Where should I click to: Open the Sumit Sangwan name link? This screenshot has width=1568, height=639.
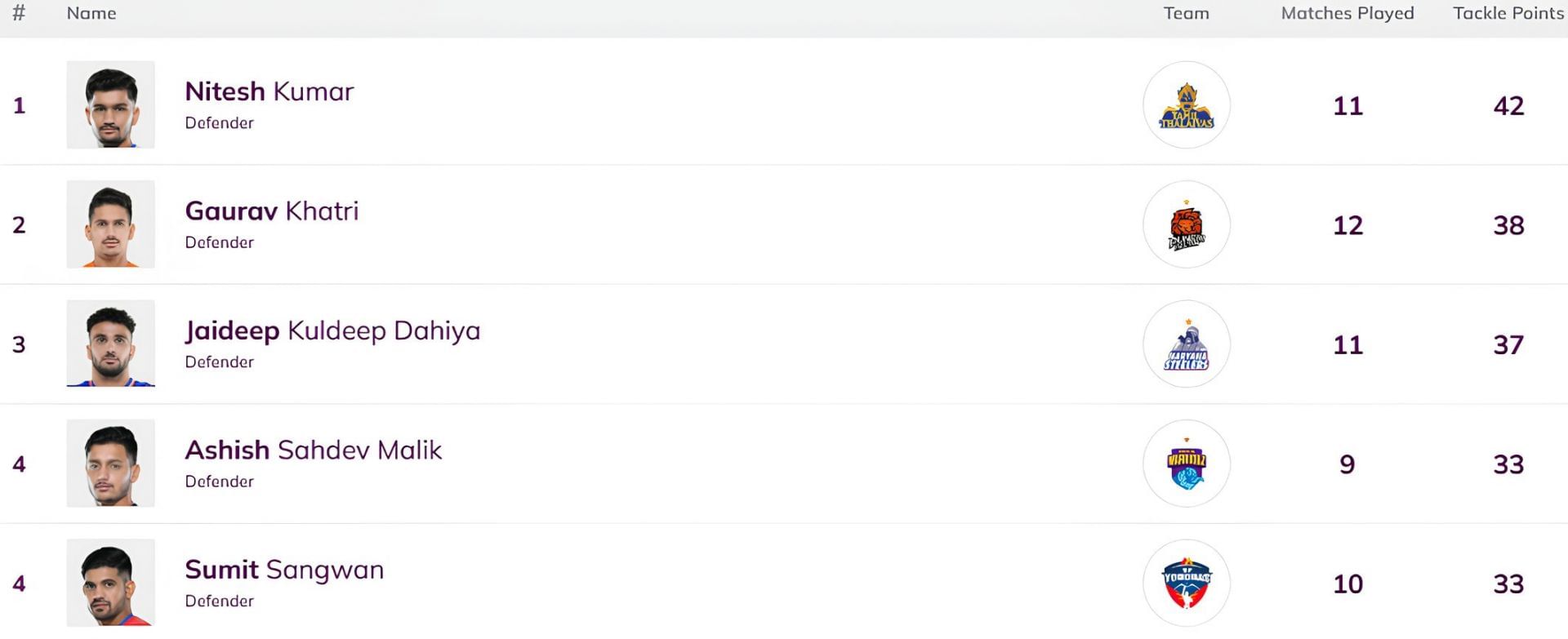coord(283,570)
